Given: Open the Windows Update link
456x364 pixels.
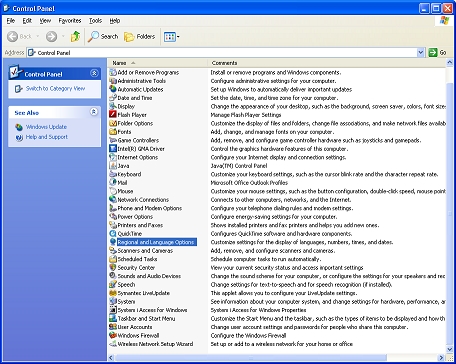Looking at the screenshot, I should point(46,127).
